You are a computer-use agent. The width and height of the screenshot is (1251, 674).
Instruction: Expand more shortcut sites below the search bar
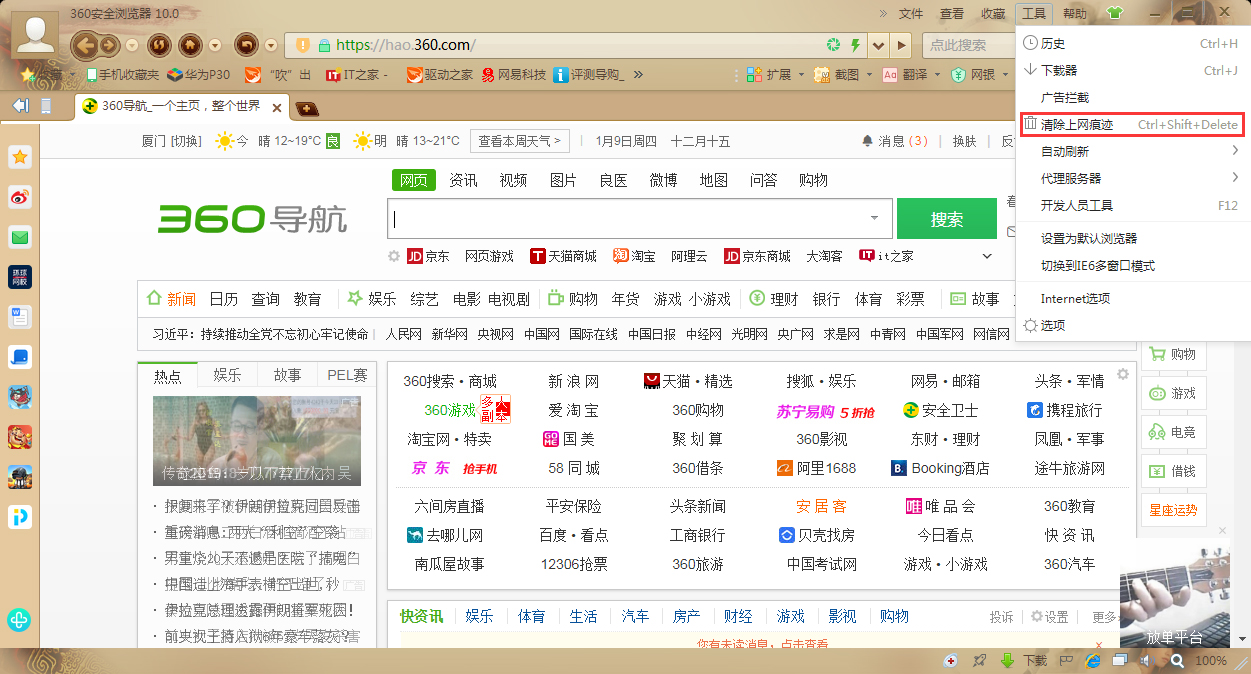click(986, 256)
